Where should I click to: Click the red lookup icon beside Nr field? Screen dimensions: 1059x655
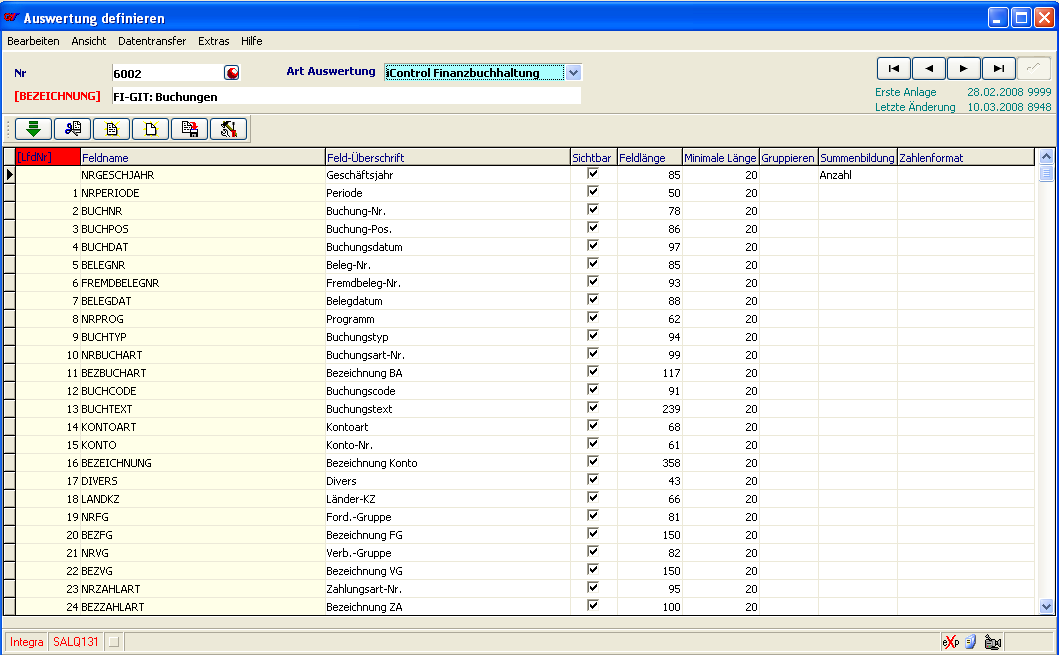point(232,73)
